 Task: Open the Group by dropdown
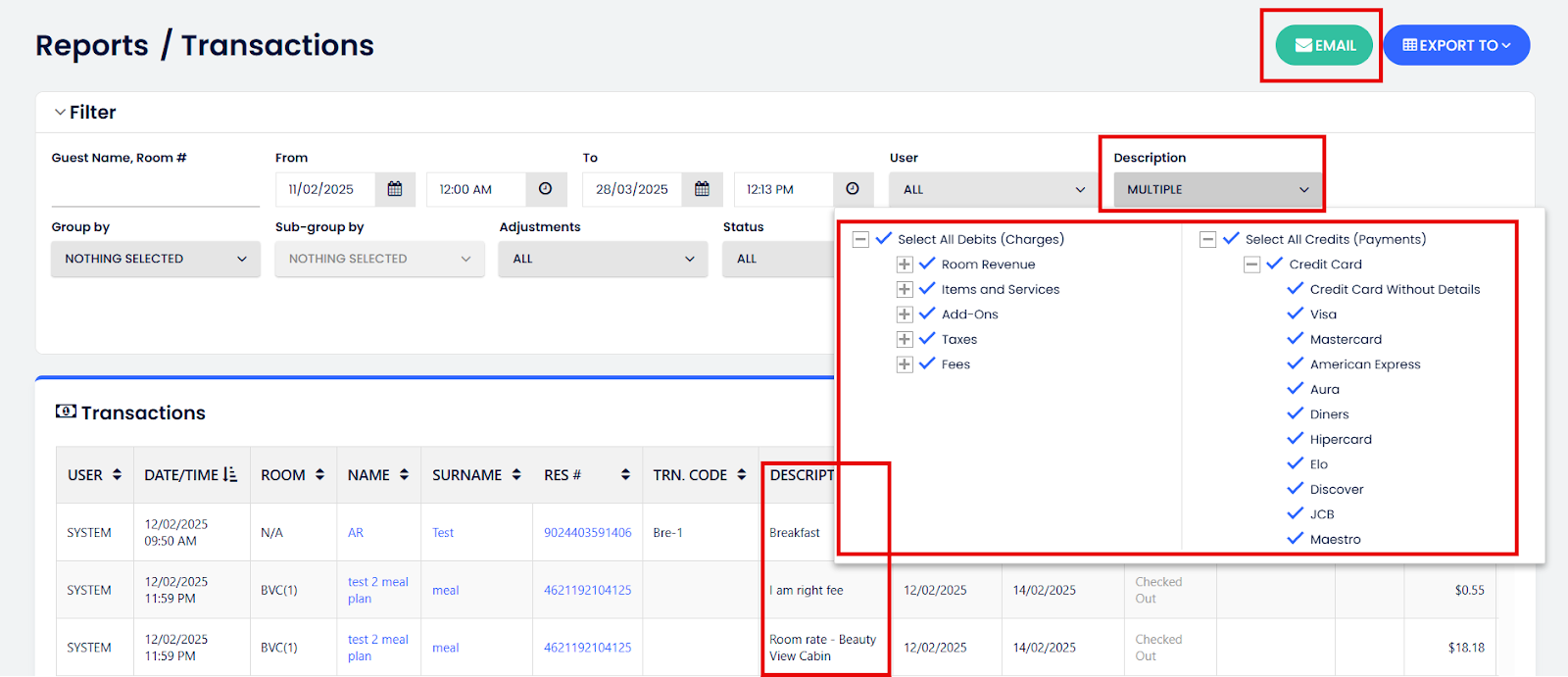click(155, 259)
